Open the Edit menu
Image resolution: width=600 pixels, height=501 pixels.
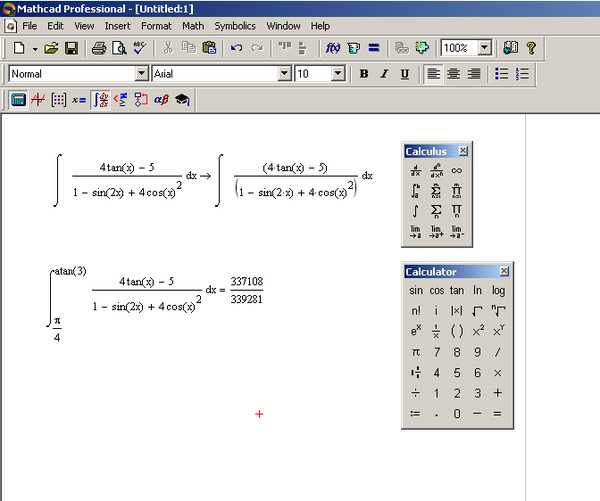(55, 26)
